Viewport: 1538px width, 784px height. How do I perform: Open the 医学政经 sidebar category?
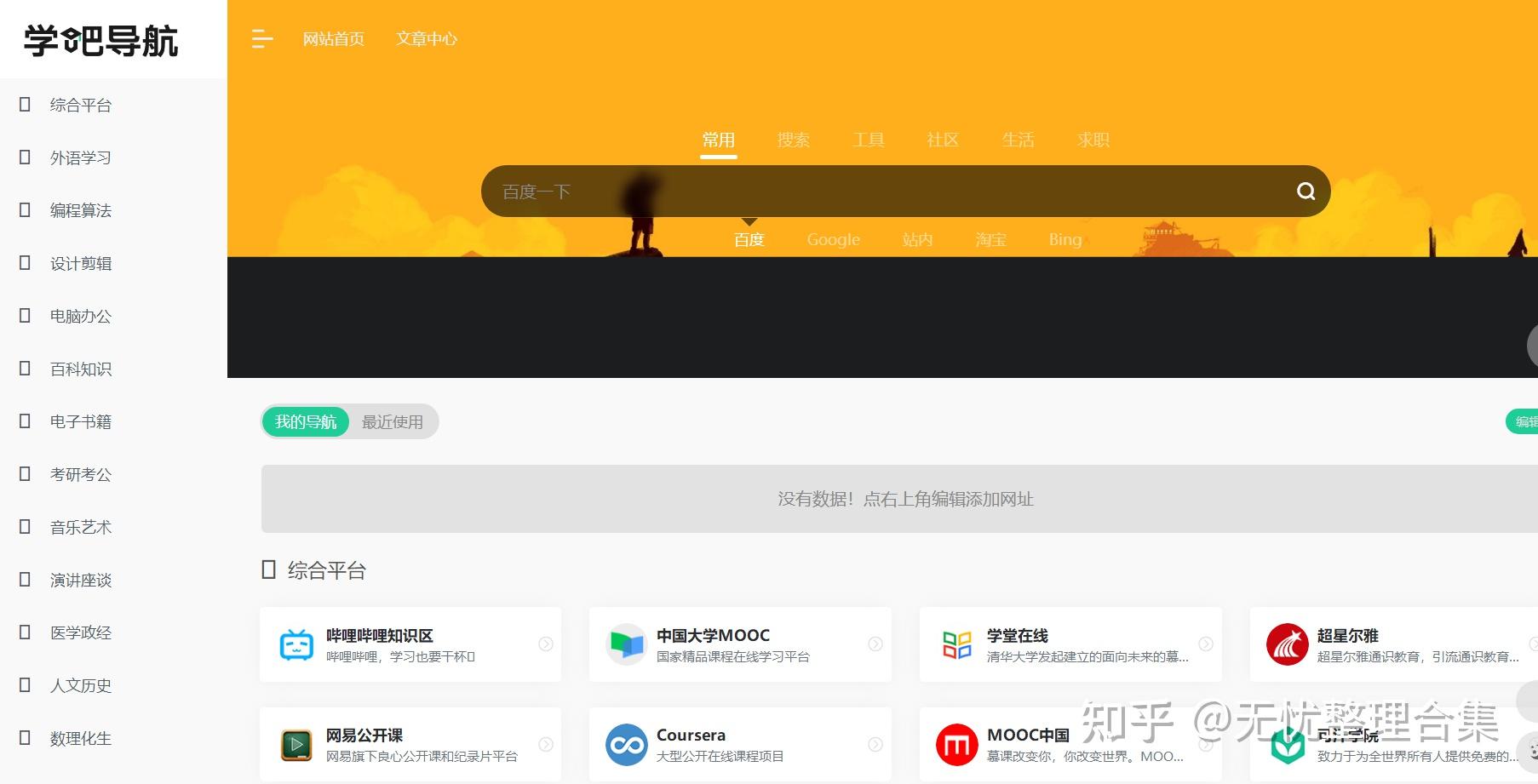tap(81, 632)
